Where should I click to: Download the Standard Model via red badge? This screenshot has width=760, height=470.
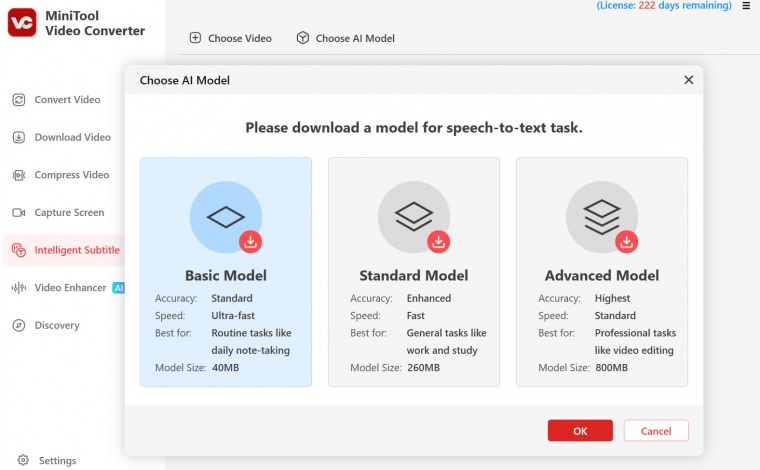(x=439, y=241)
